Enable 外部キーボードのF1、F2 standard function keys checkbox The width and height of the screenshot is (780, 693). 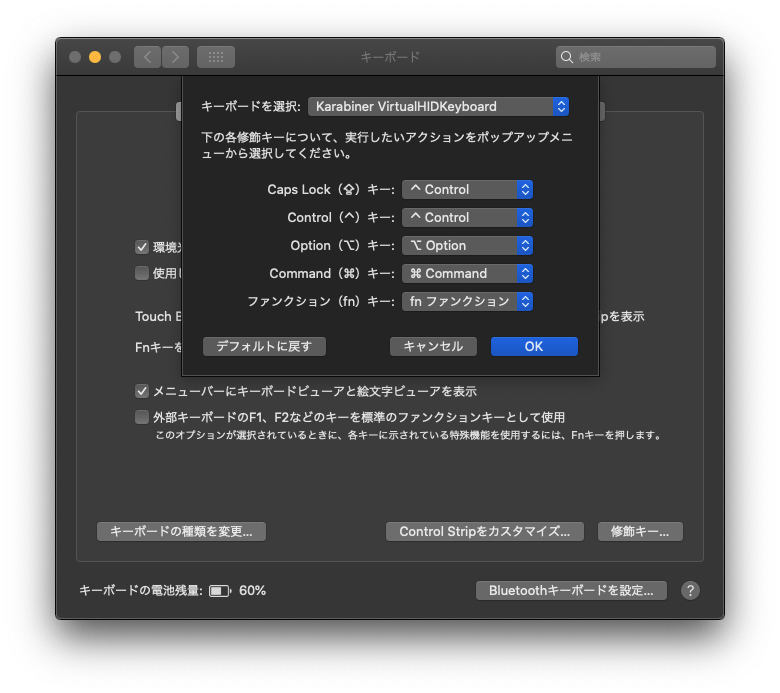[x=142, y=417]
